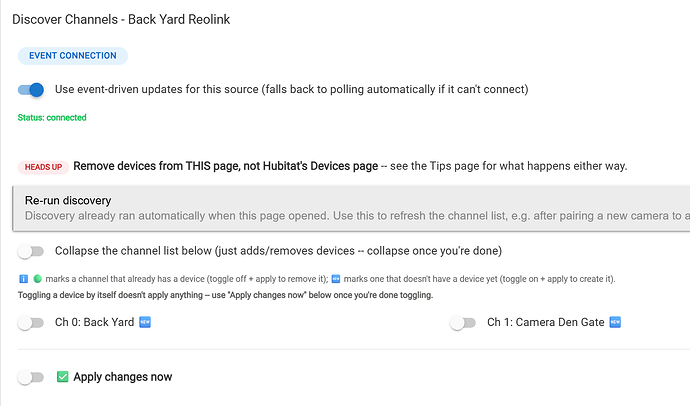Click the 'Ch 1: Camera Den Gate' label
Screen dimensions: 690x406
coord(546,322)
